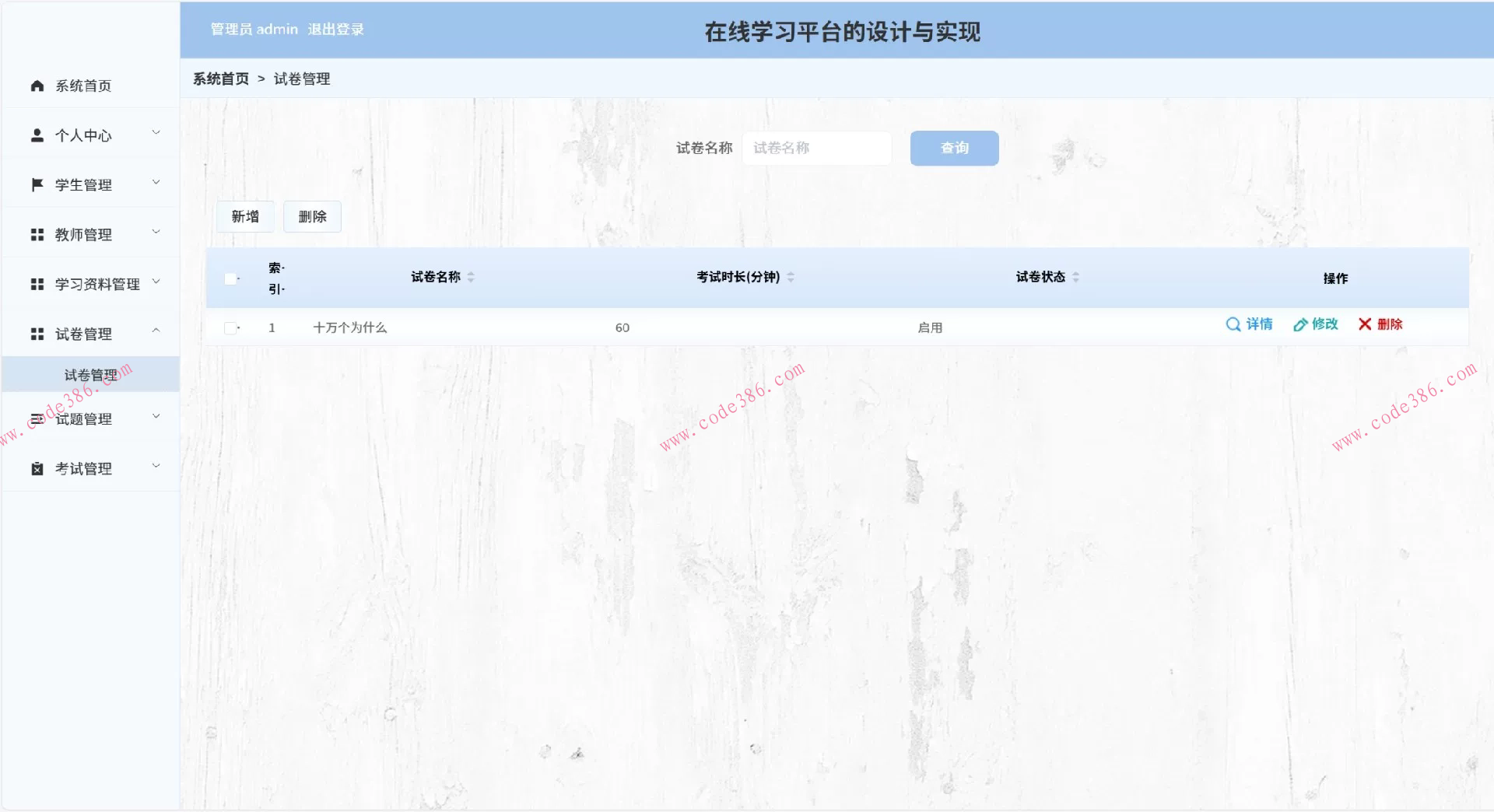Check the checkbox for row 十万个为什么
Image resolution: width=1494 pixels, height=812 pixels.
pos(230,327)
